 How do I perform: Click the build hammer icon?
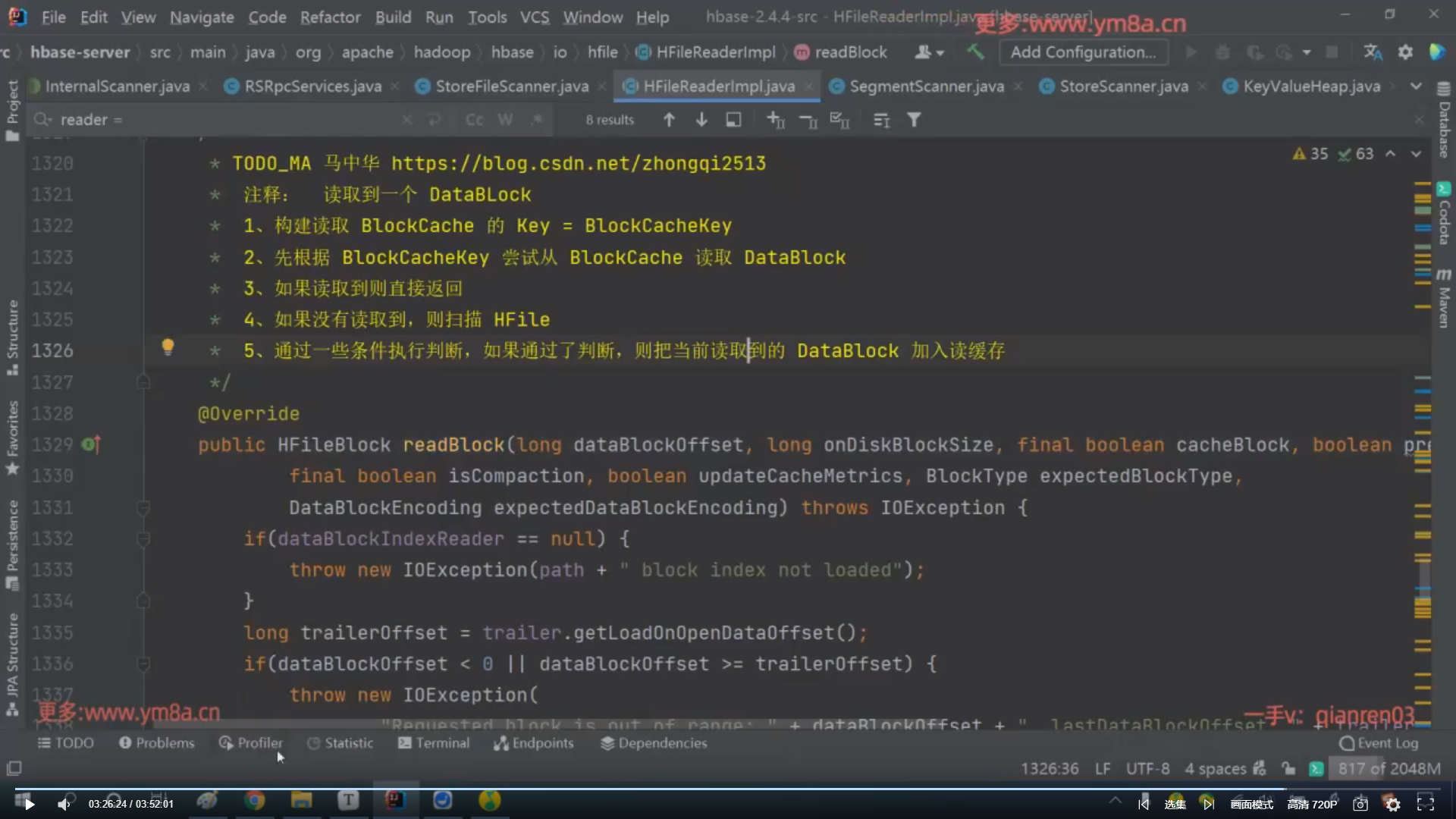click(975, 52)
